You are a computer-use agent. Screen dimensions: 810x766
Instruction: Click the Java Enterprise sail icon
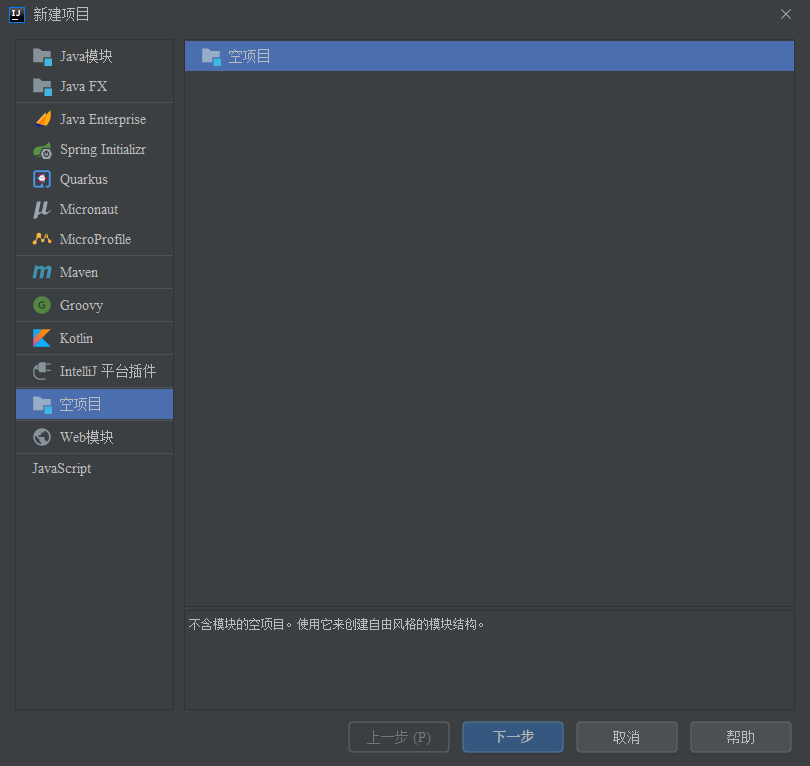(x=43, y=119)
